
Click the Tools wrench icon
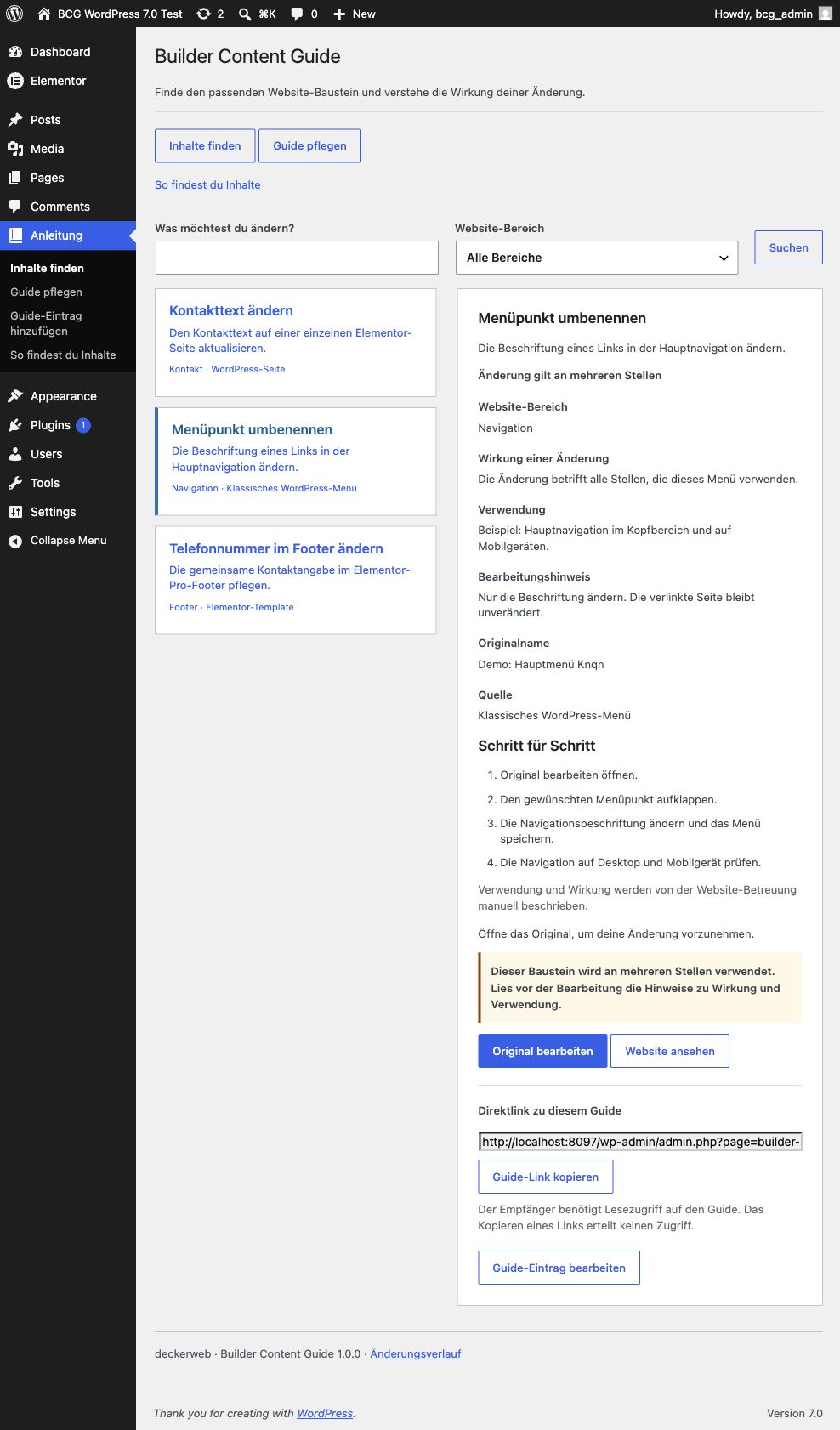(x=15, y=483)
